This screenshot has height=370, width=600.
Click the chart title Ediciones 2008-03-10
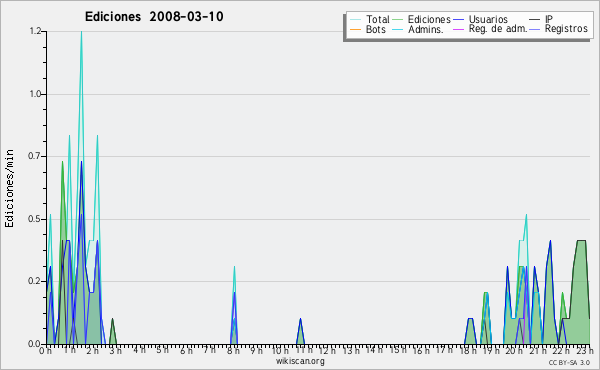(154, 17)
